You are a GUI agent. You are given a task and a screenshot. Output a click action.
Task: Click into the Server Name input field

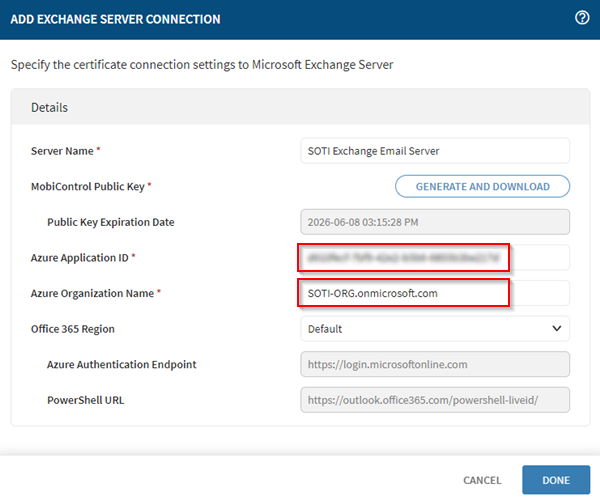(434, 151)
